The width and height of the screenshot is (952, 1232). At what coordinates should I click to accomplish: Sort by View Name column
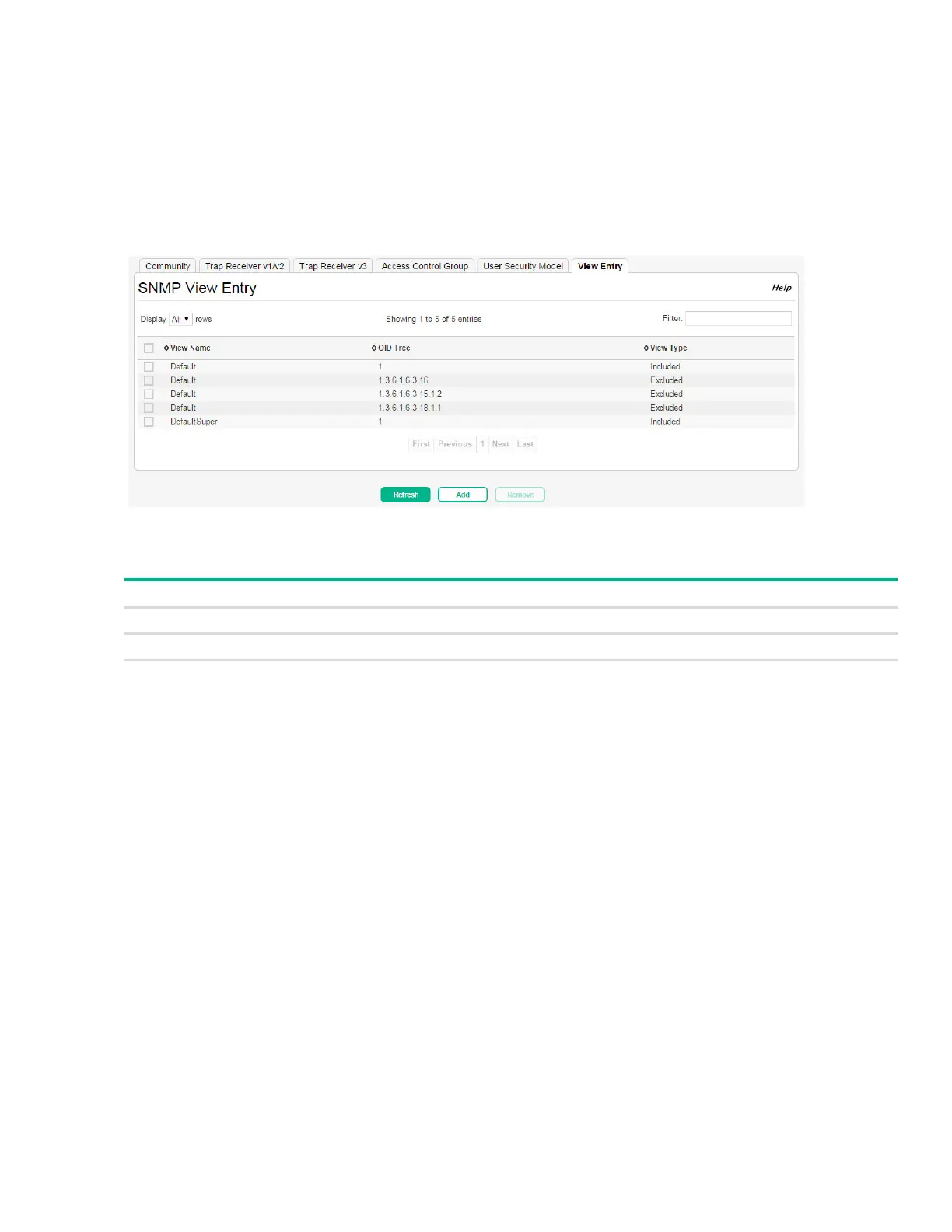tap(187, 348)
